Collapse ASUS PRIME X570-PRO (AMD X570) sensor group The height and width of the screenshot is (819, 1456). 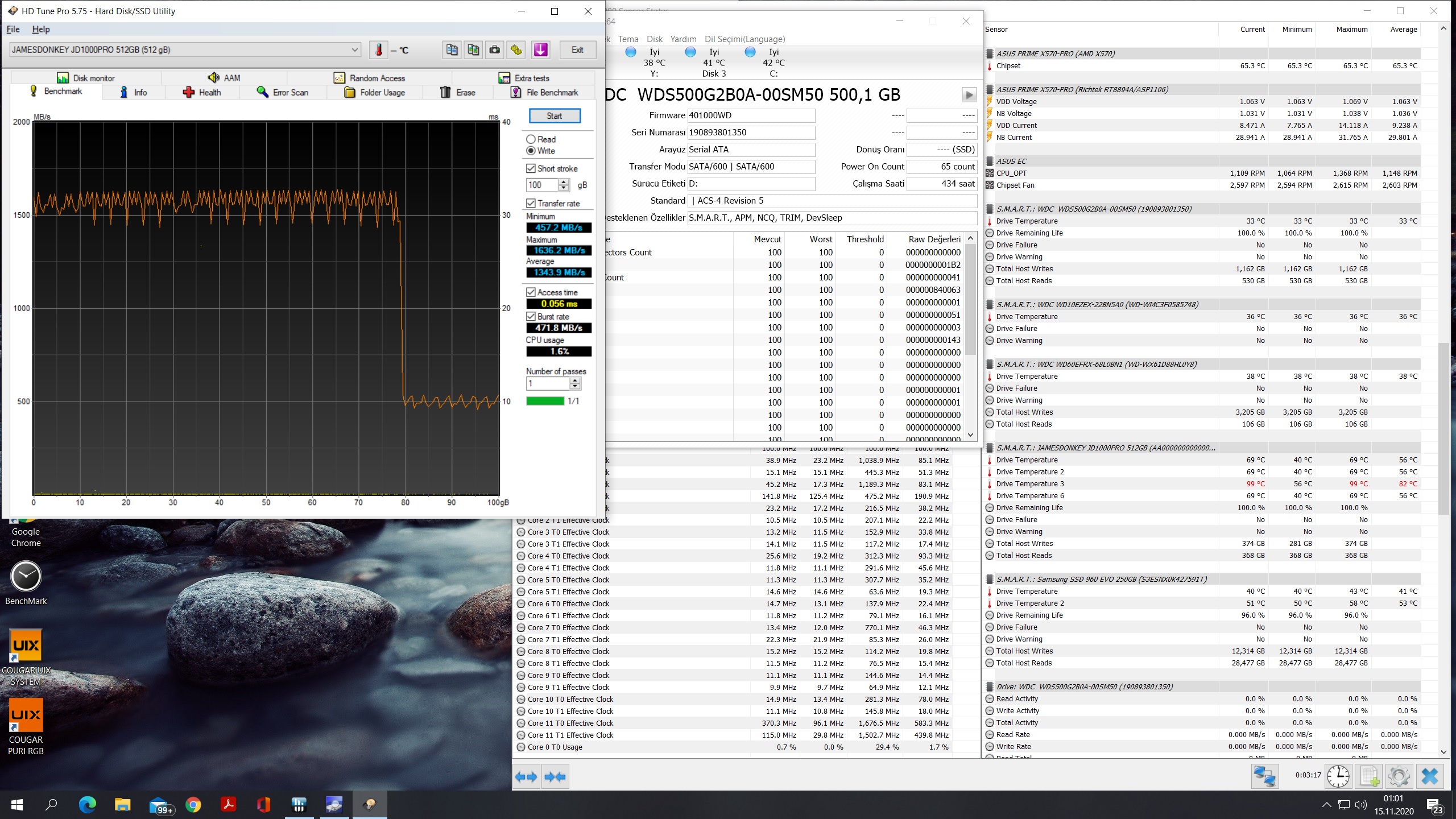coord(990,53)
